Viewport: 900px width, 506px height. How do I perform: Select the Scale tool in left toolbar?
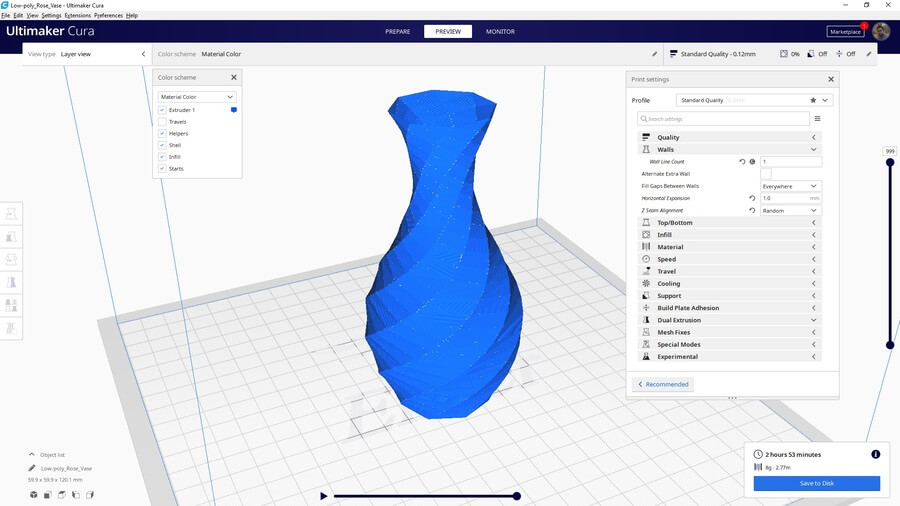coord(11,237)
